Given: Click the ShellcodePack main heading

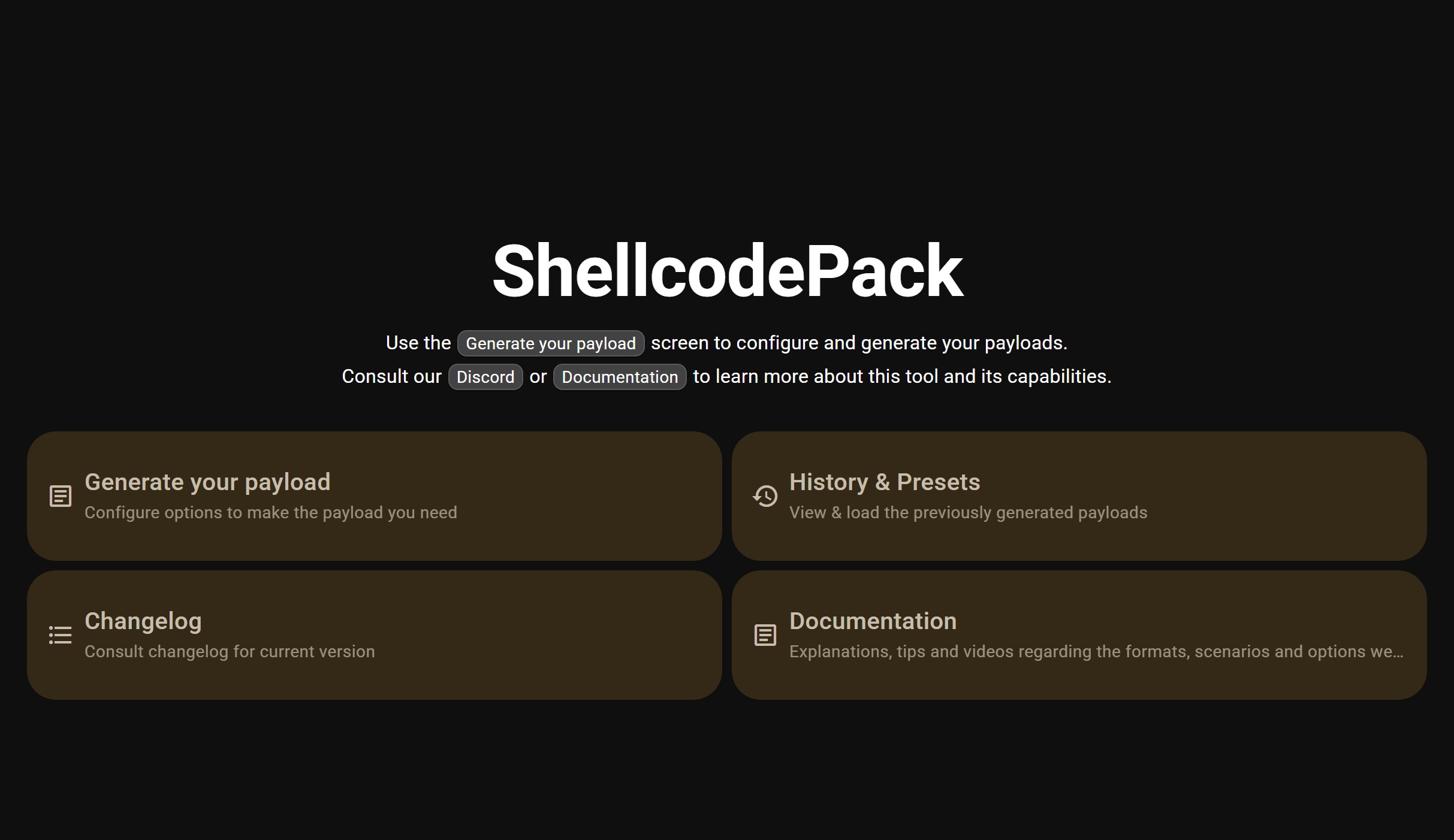Looking at the screenshot, I should [x=727, y=271].
